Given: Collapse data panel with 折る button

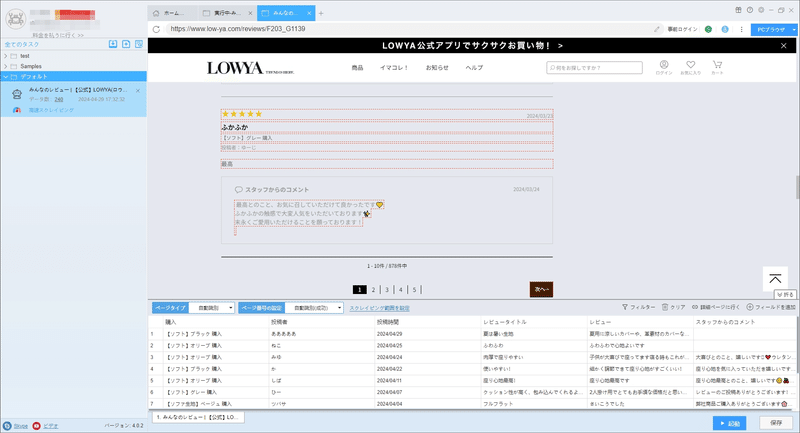Looking at the screenshot, I should coord(785,295).
